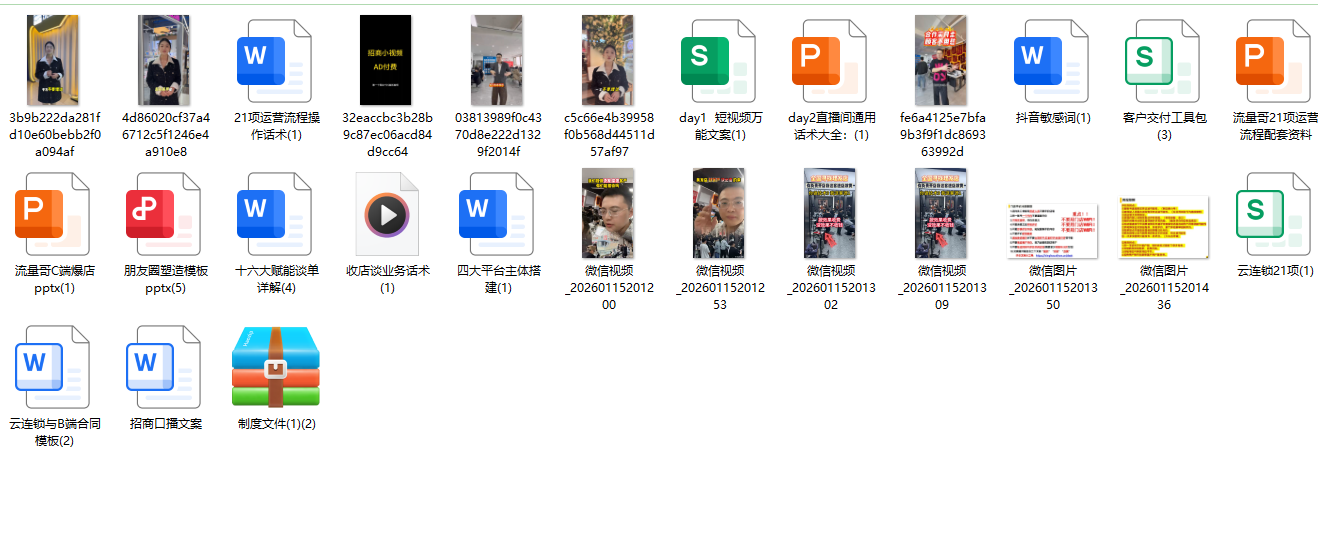Image resolution: width=1318 pixels, height=533 pixels.
Task: Select the 招商口播文案 Word document
Action: click(x=165, y=366)
